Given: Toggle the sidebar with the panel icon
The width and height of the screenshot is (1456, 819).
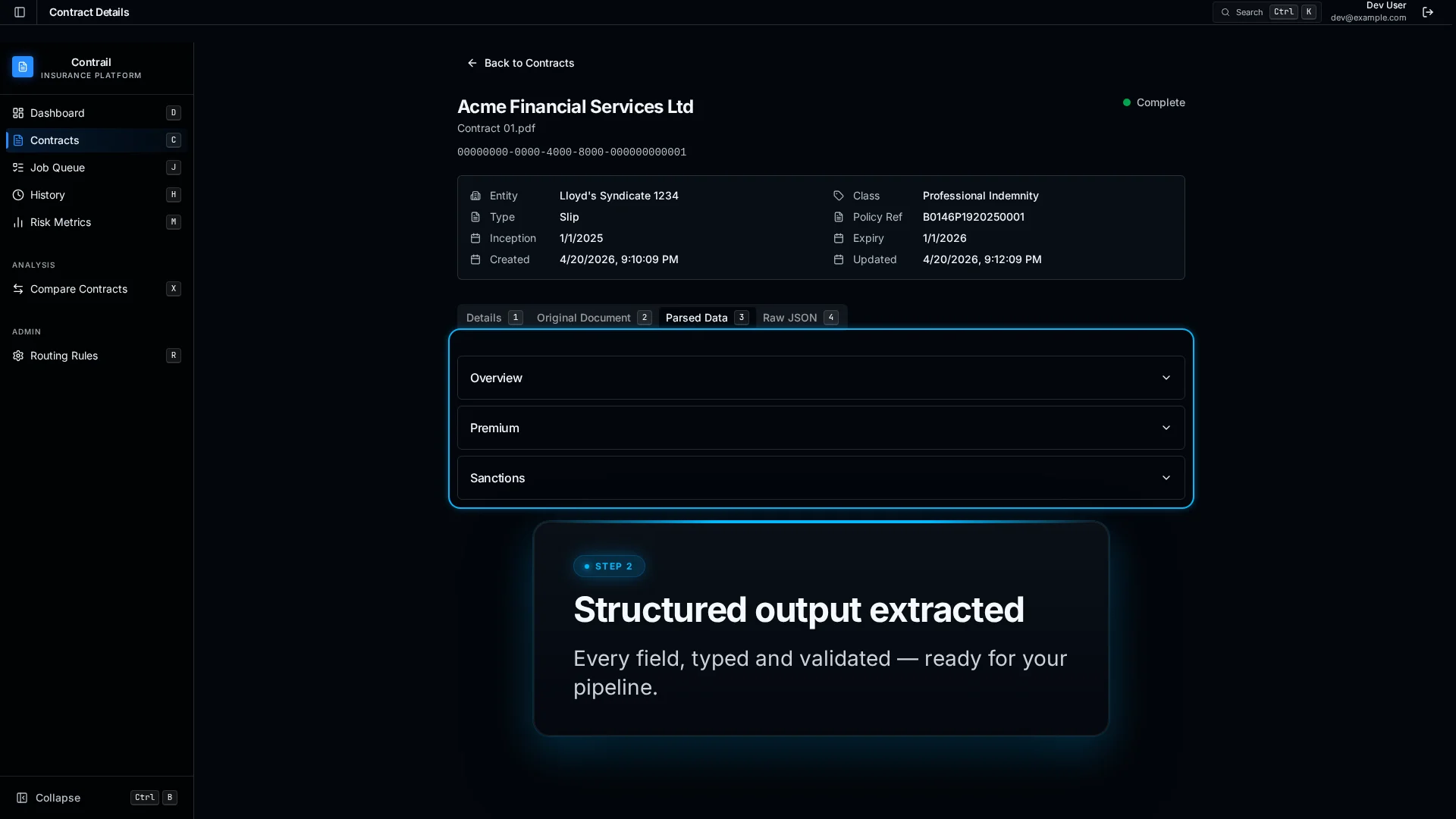Looking at the screenshot, I should click(19, 12).
